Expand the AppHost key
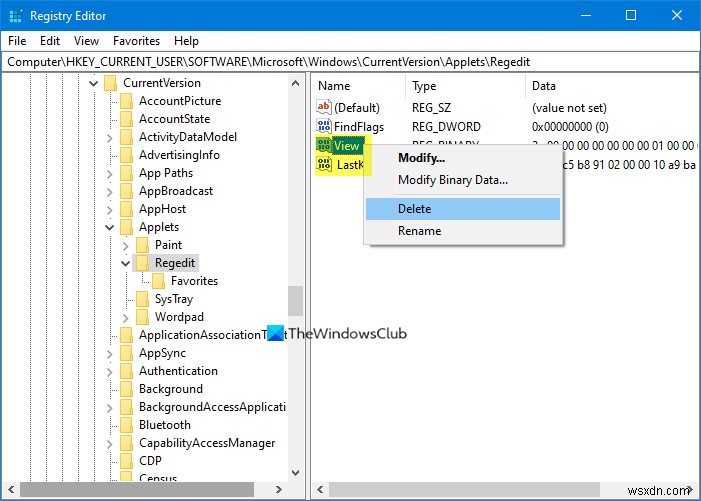Screen dimensions: 701x501 (x=110, y=210)
